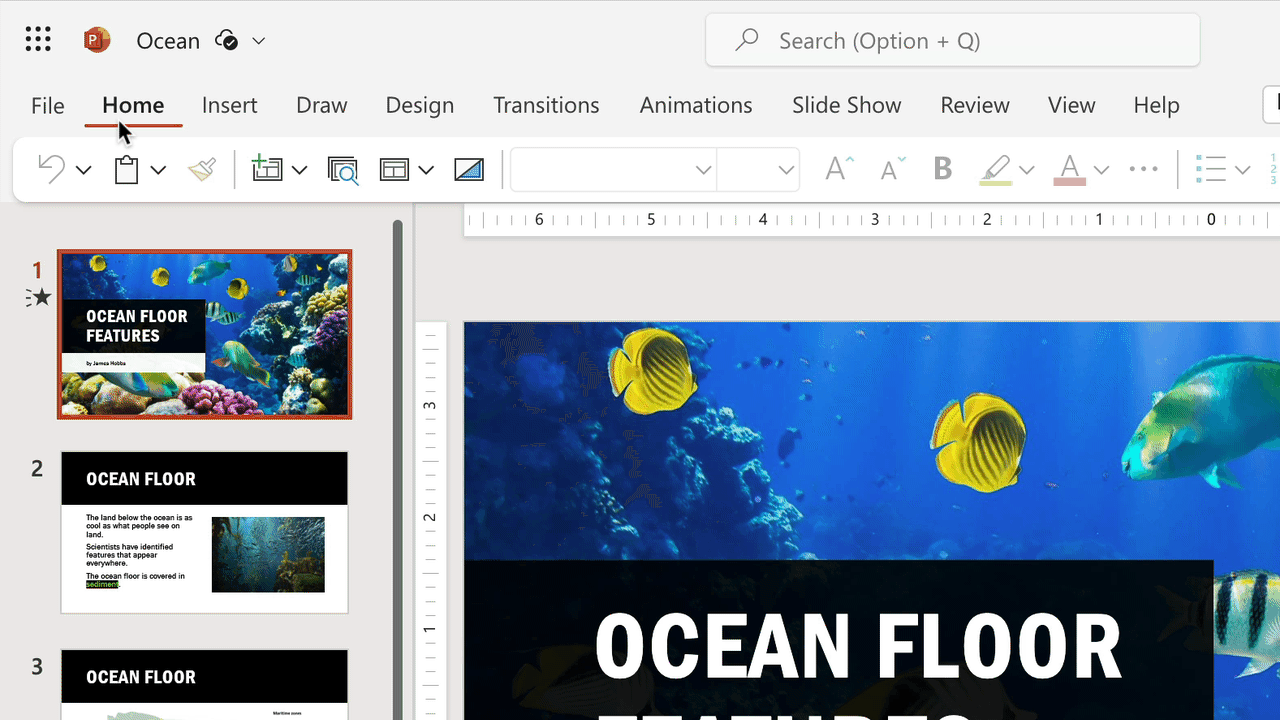Open the See More ellipsis options
The image size is (1280, 720).
[x=1143, y=169]
